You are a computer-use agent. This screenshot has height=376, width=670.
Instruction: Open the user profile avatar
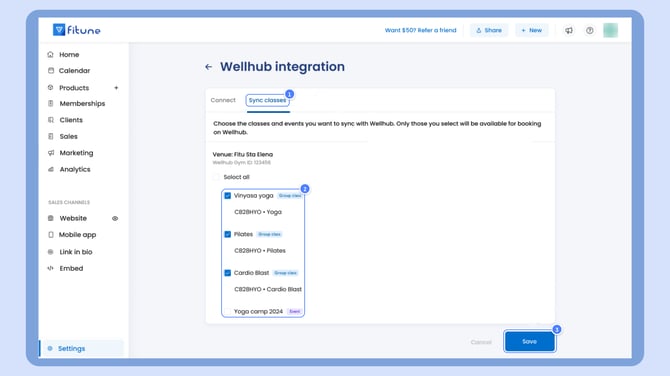coord(610,30)
